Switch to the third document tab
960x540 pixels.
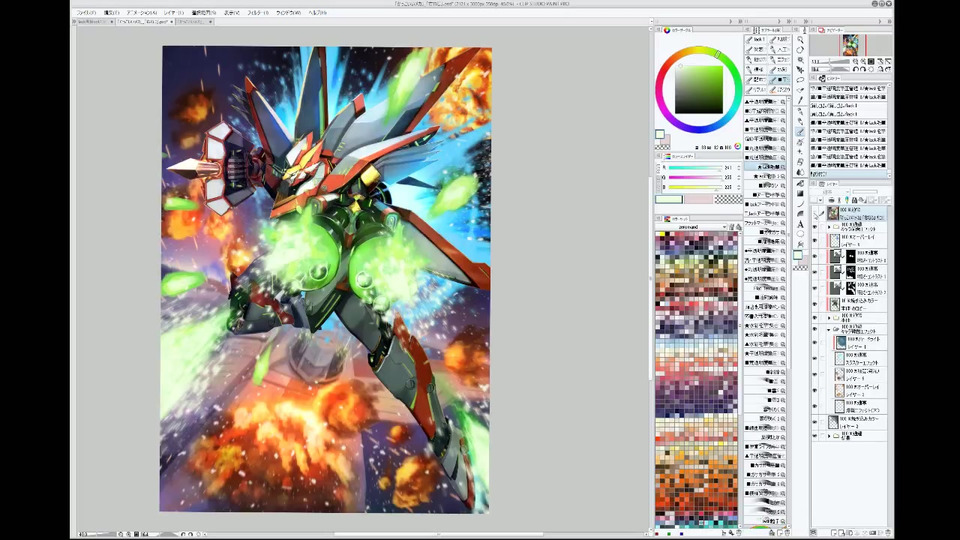(196, 21)
